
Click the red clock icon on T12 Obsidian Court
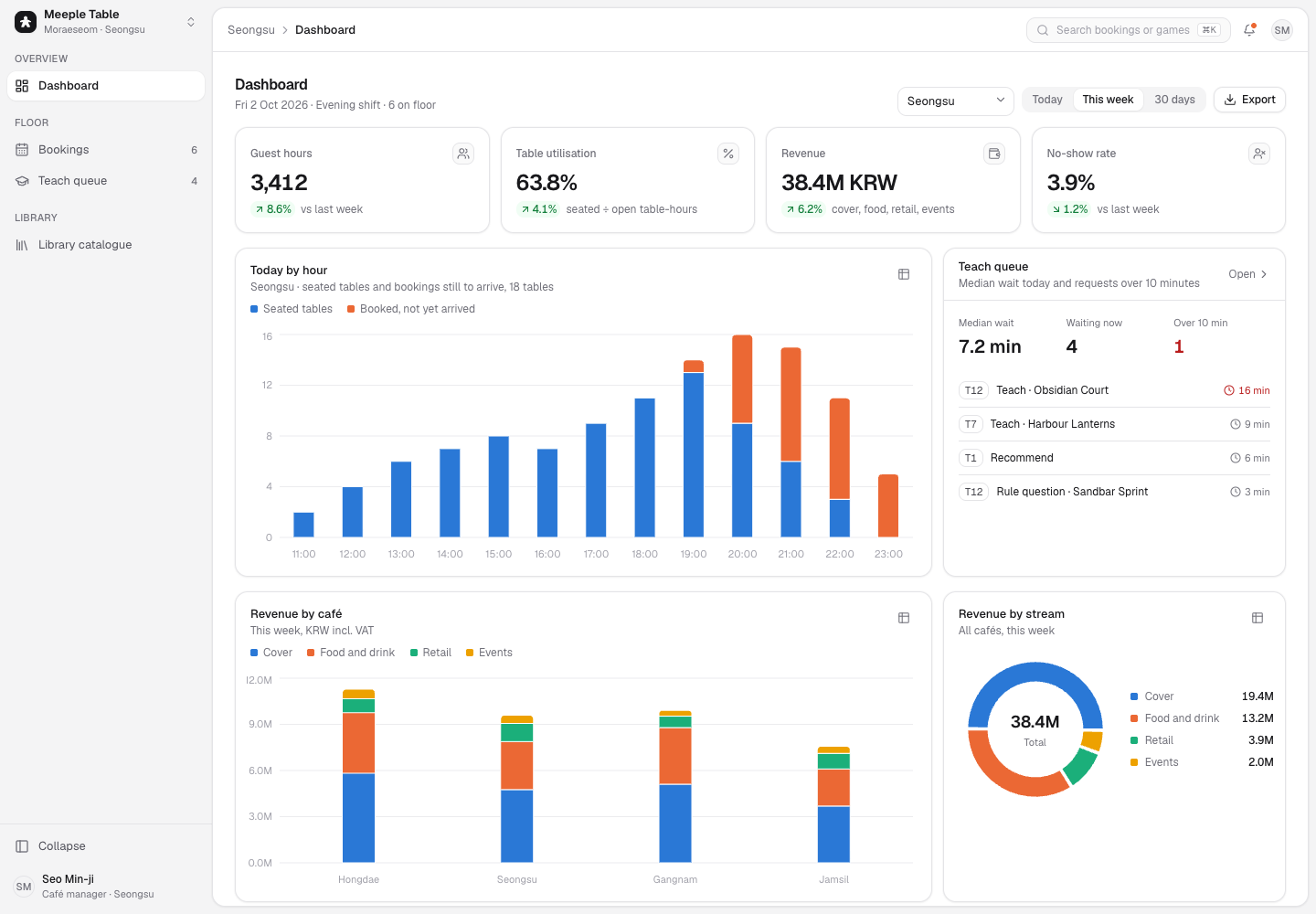[x=1229, y=390]
